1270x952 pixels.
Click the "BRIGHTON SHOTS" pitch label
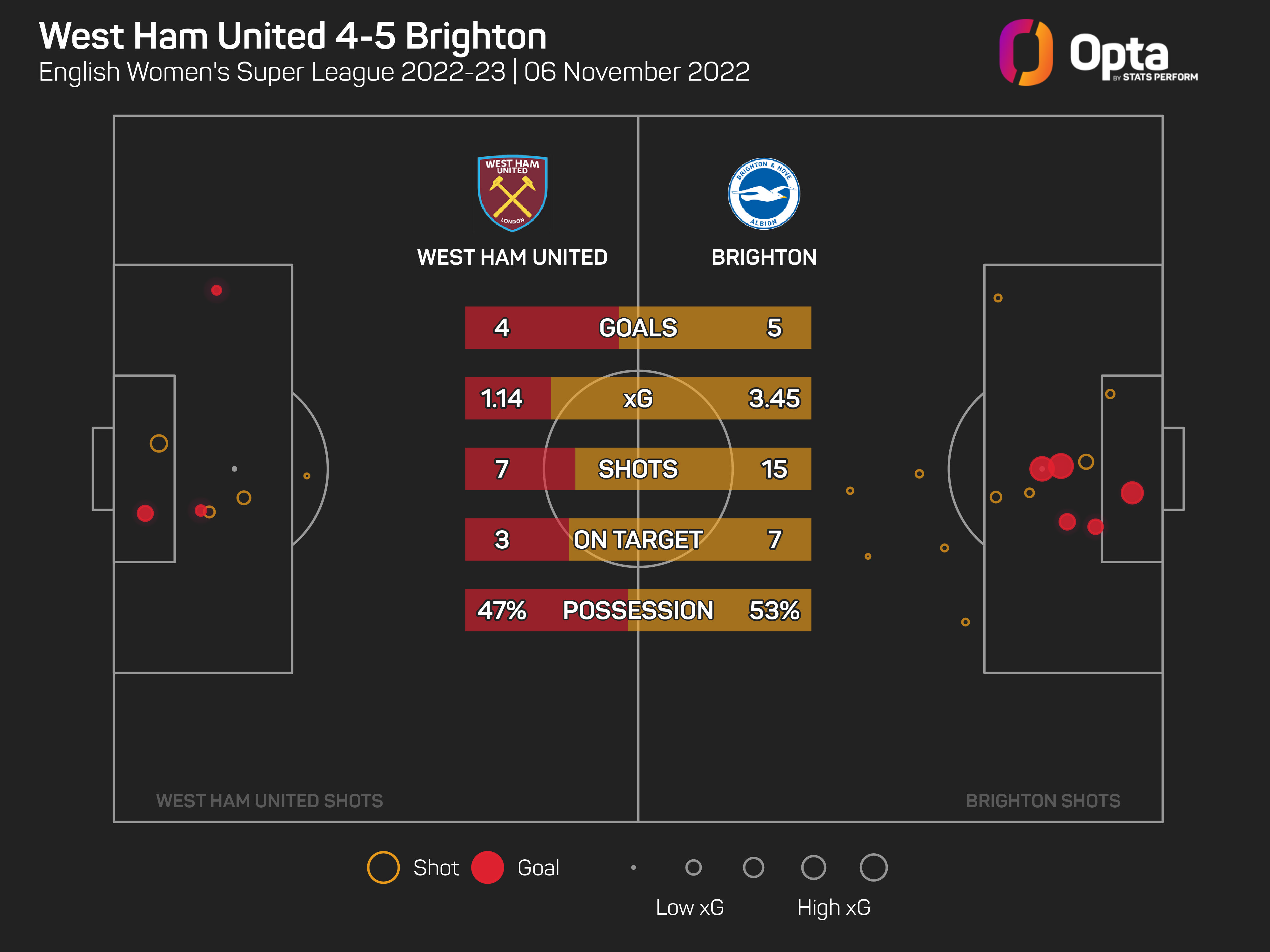[x=1043, y=801]
